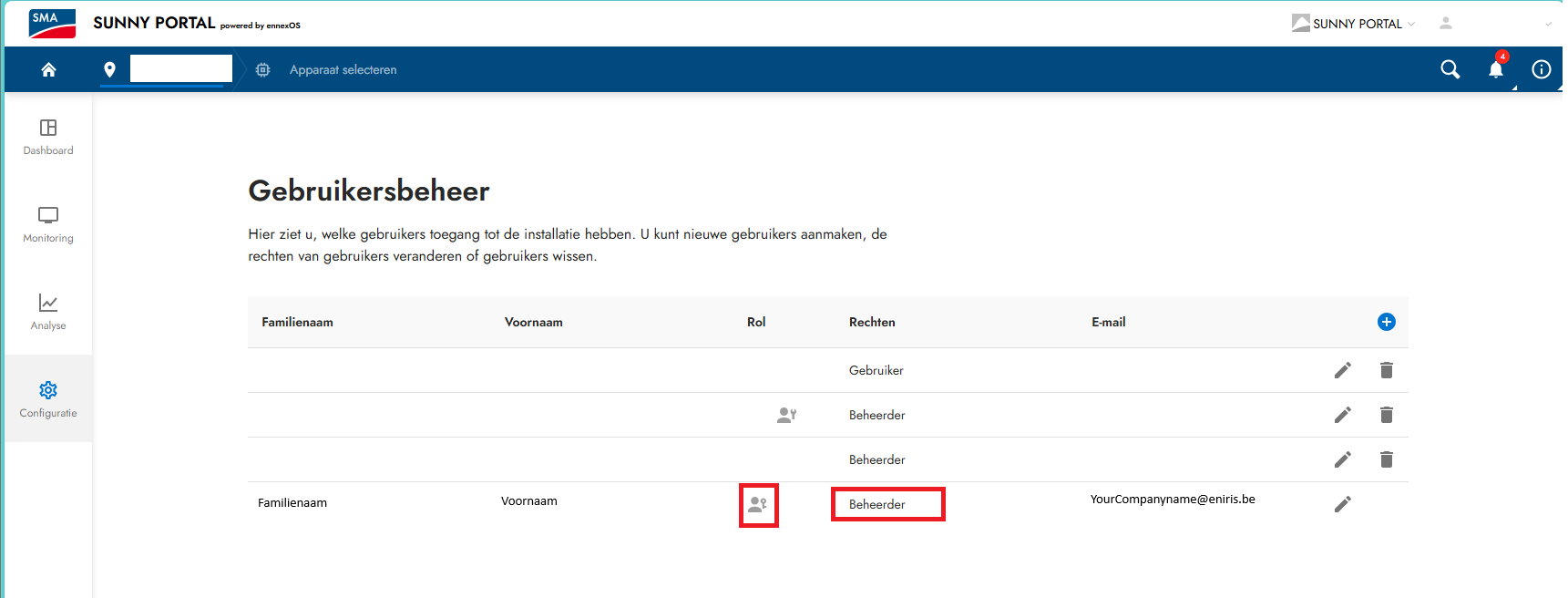Click the highlighted role icon in last row

click(x=758, y=504)
